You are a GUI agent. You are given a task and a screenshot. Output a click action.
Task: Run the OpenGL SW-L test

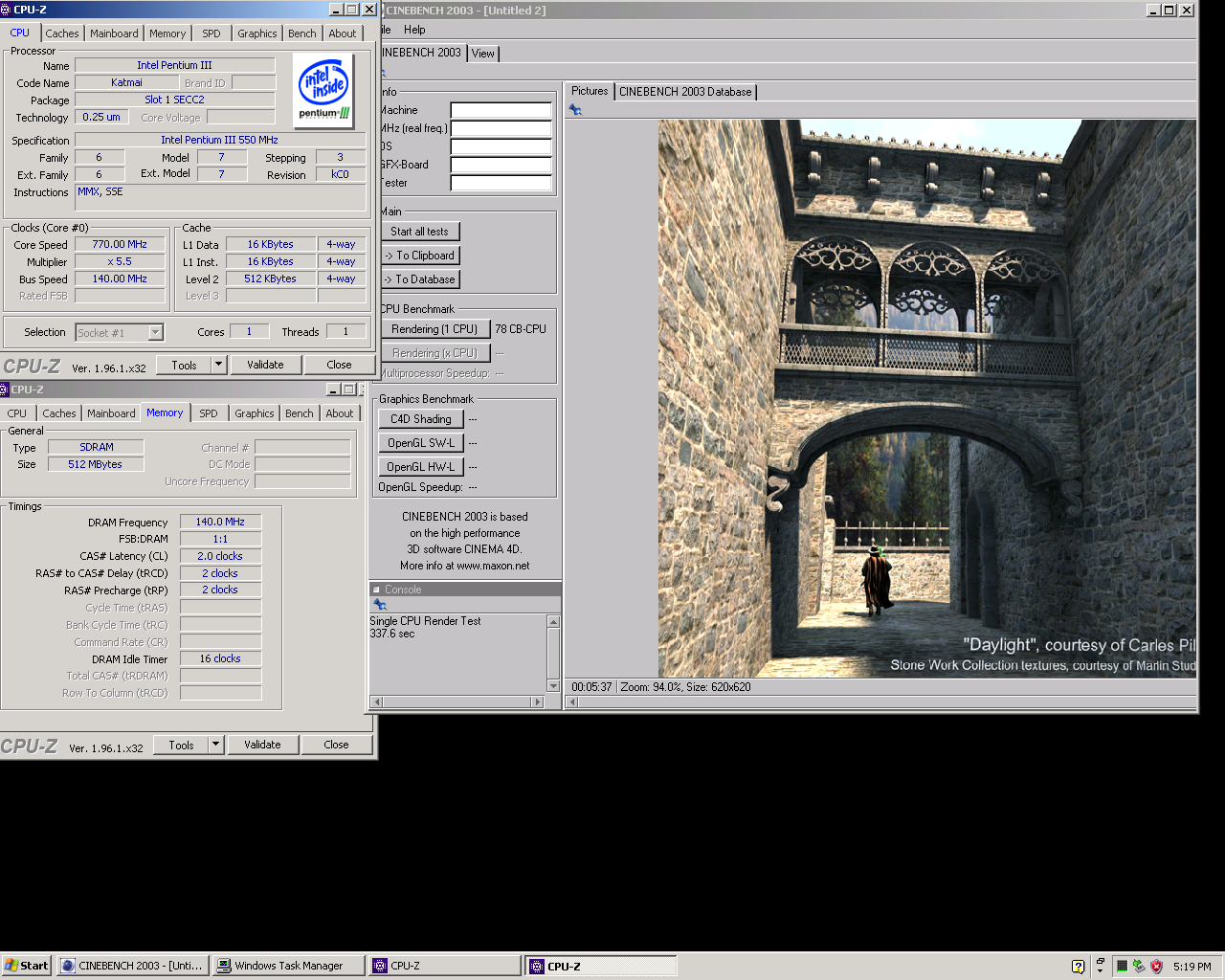pos(421,443)
